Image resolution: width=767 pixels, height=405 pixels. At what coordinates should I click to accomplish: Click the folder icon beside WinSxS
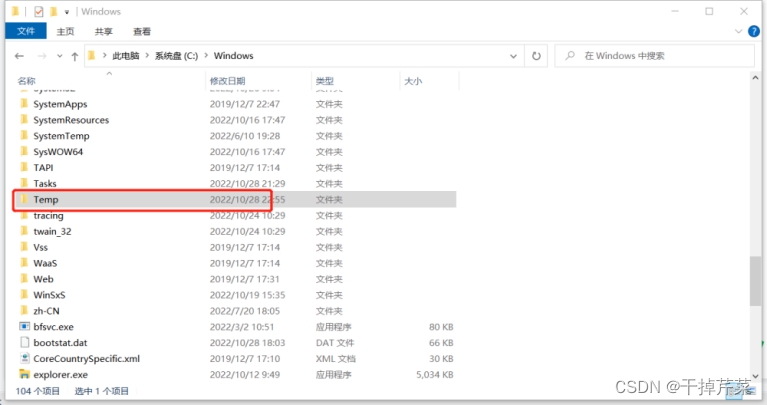tap(24, 294)
